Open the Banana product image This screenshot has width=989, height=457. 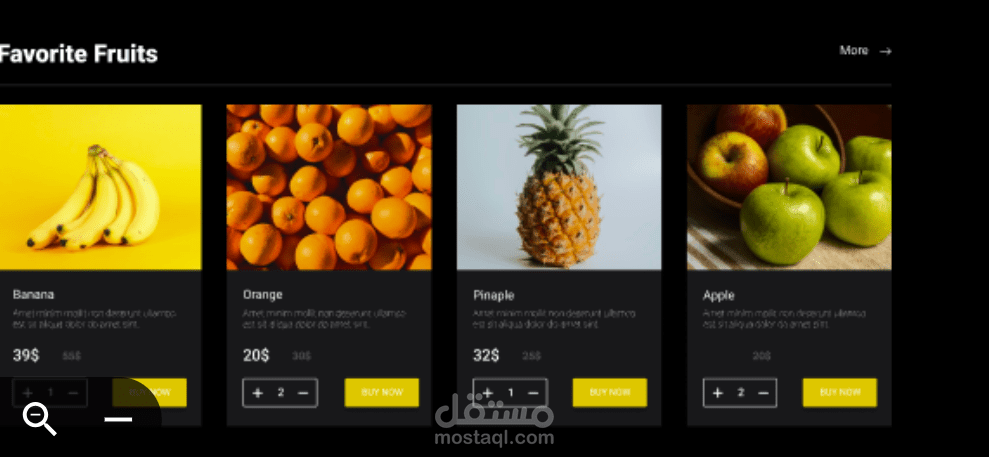100,187
